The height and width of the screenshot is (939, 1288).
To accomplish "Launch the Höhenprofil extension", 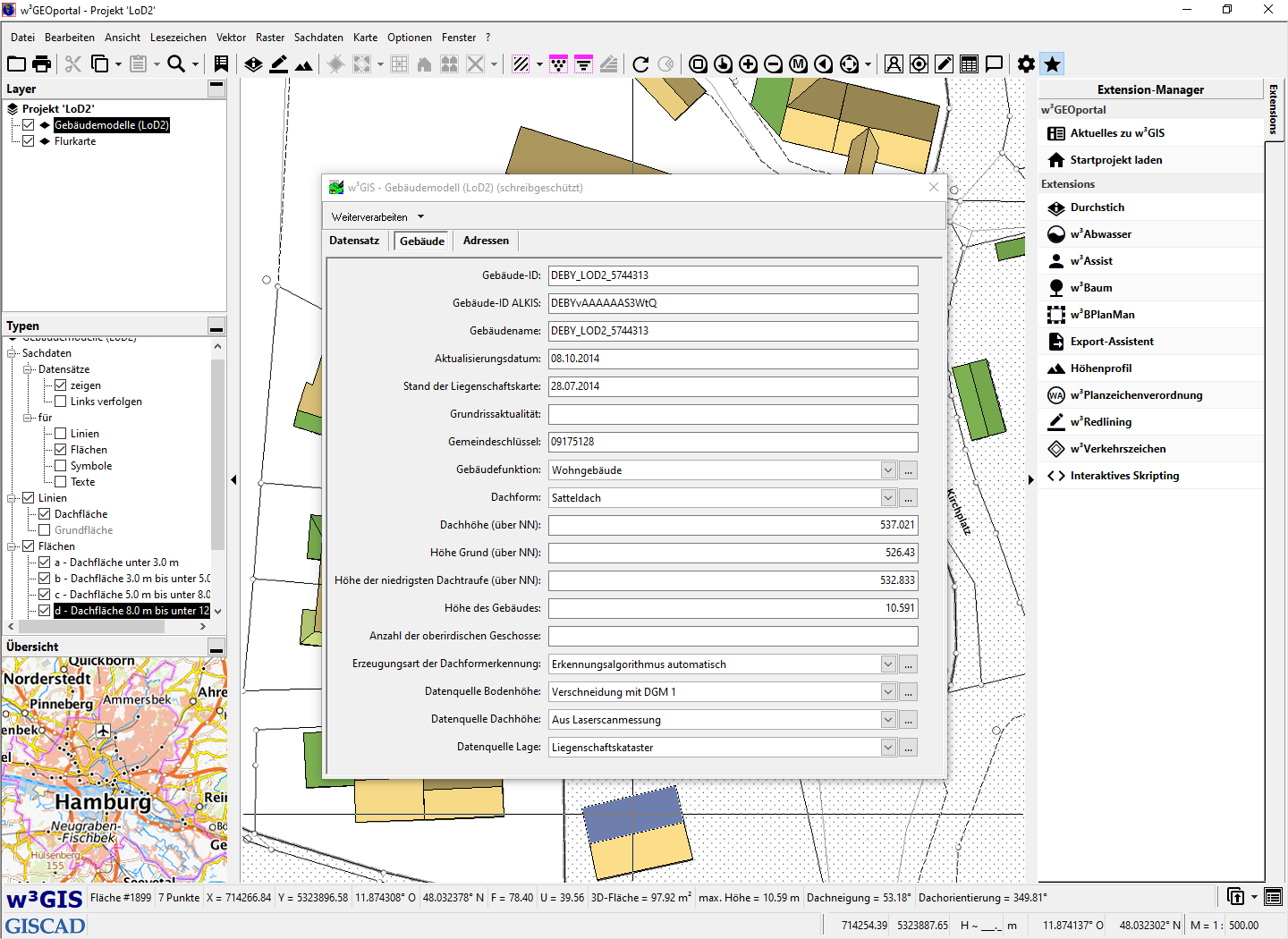I will 1151,368.
